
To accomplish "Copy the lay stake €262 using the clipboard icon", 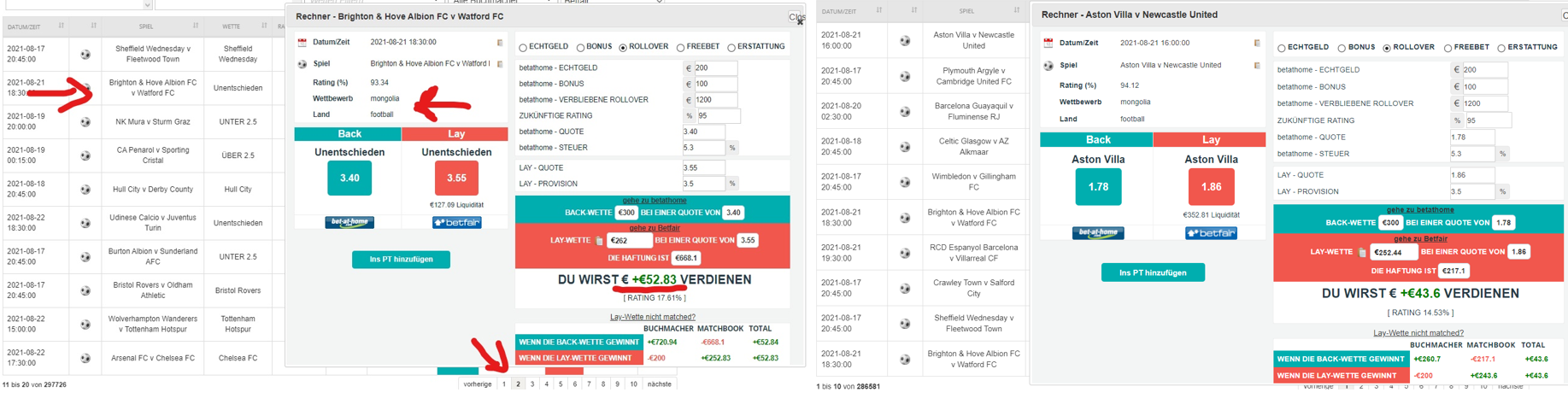I will click(599, 241).
